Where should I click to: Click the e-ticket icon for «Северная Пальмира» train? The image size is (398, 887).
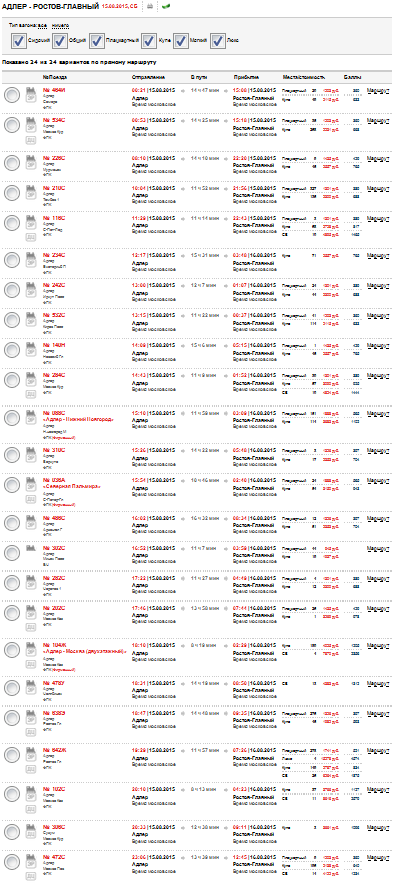(x=31, y=485)
